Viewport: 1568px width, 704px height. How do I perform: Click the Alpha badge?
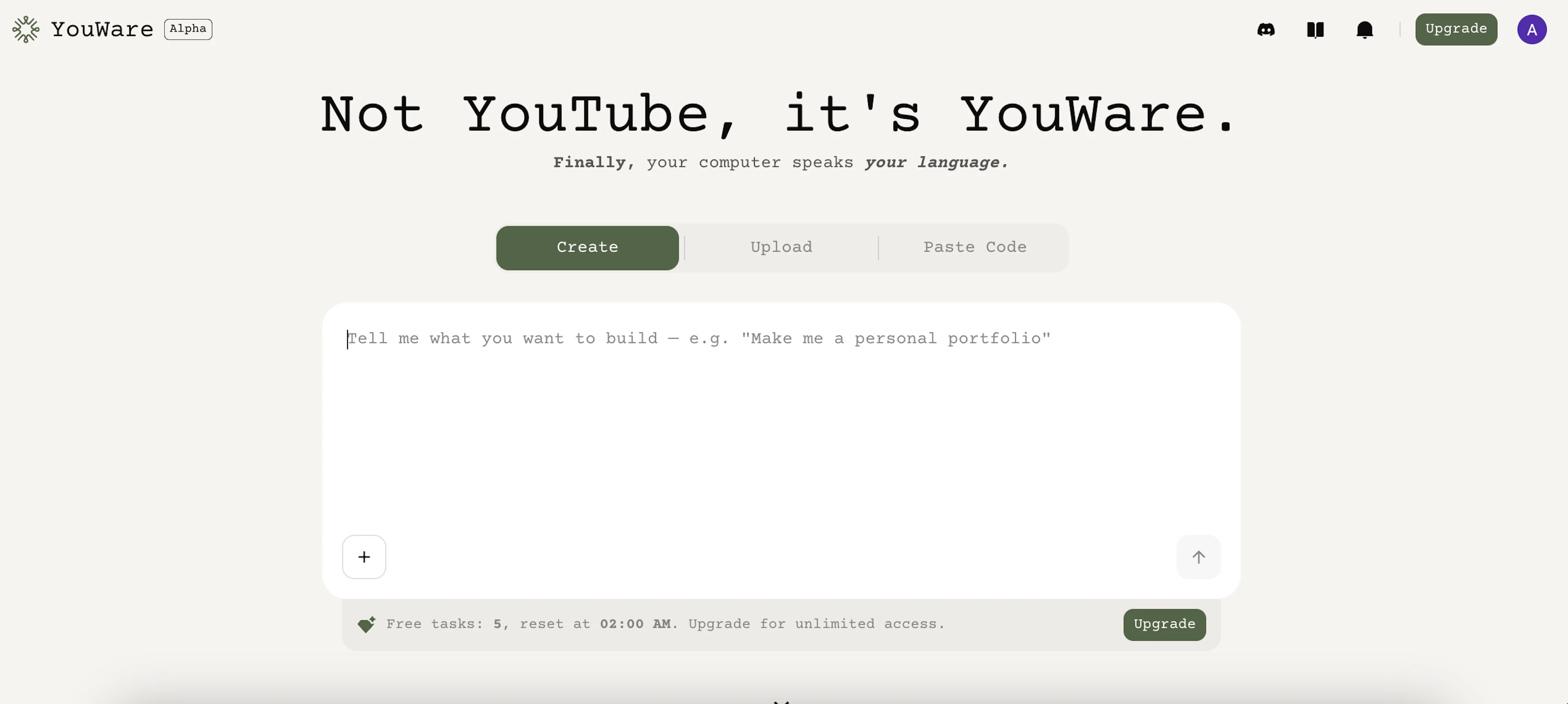coord(187,29)
